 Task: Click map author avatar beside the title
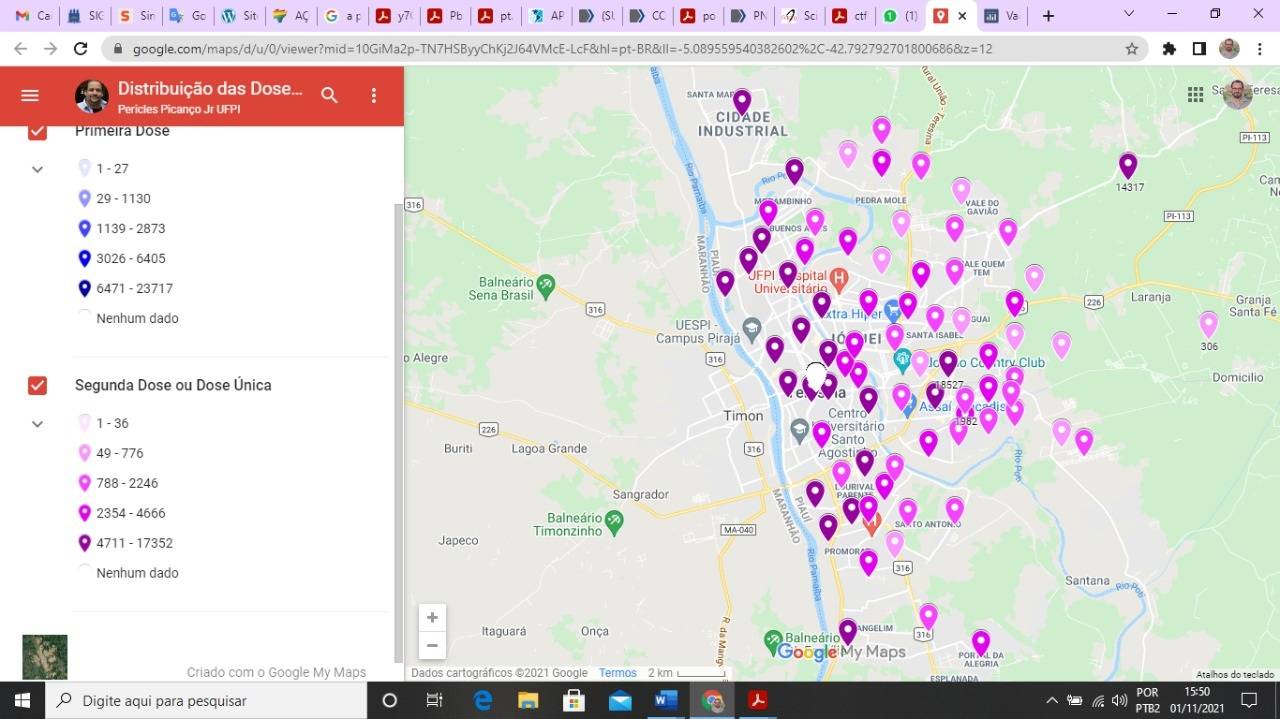[x=92, y=96]
